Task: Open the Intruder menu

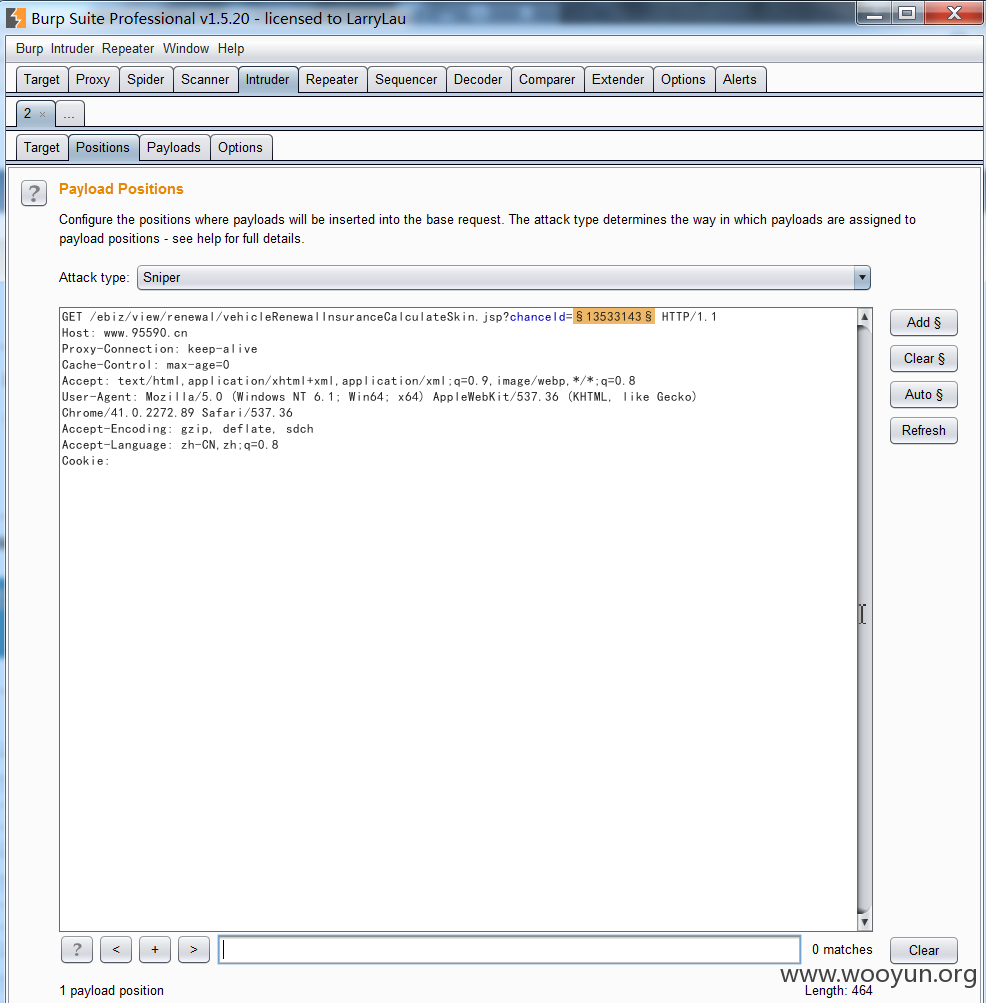Action: (72, 49)
